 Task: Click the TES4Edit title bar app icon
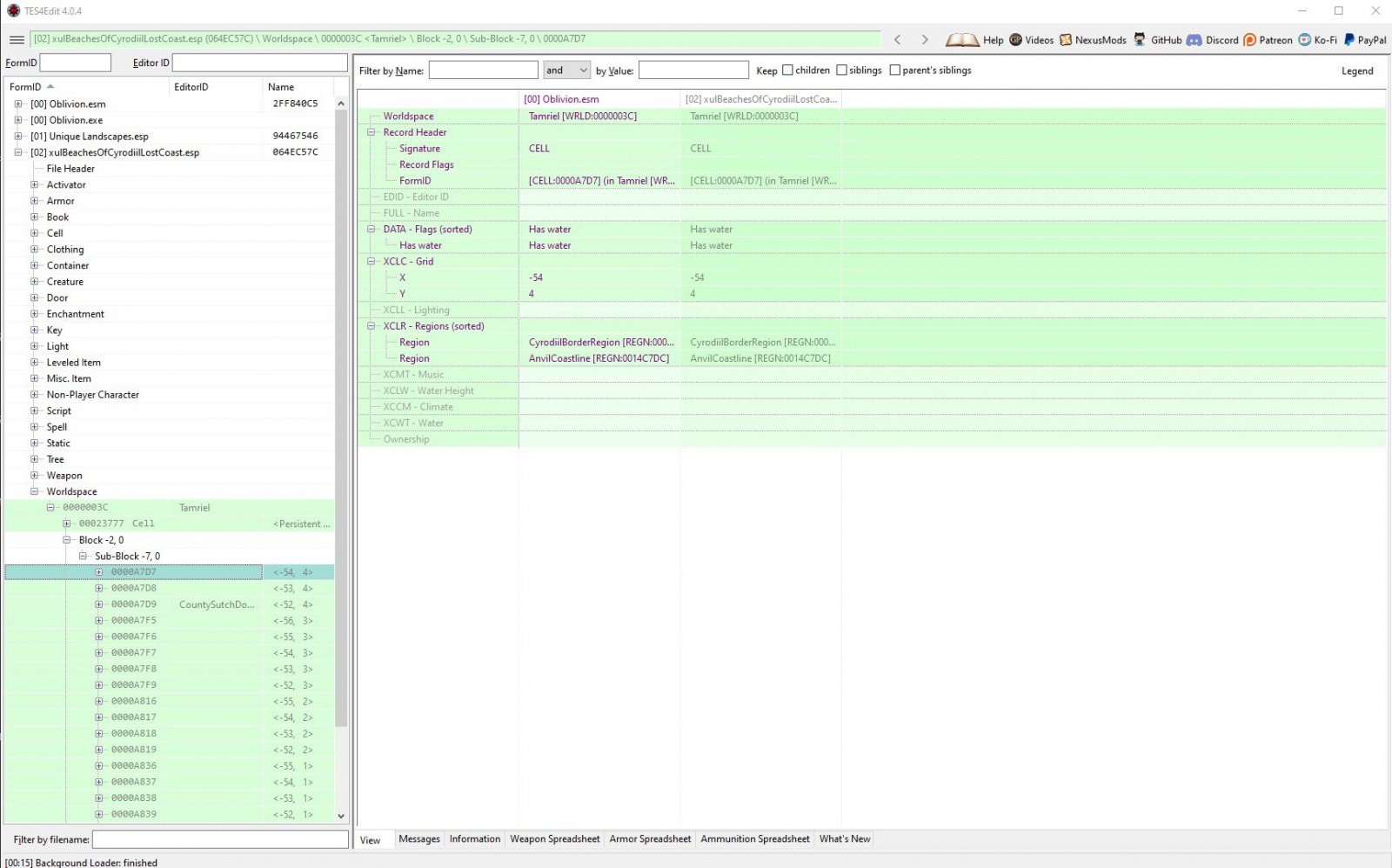pos(12,10)
